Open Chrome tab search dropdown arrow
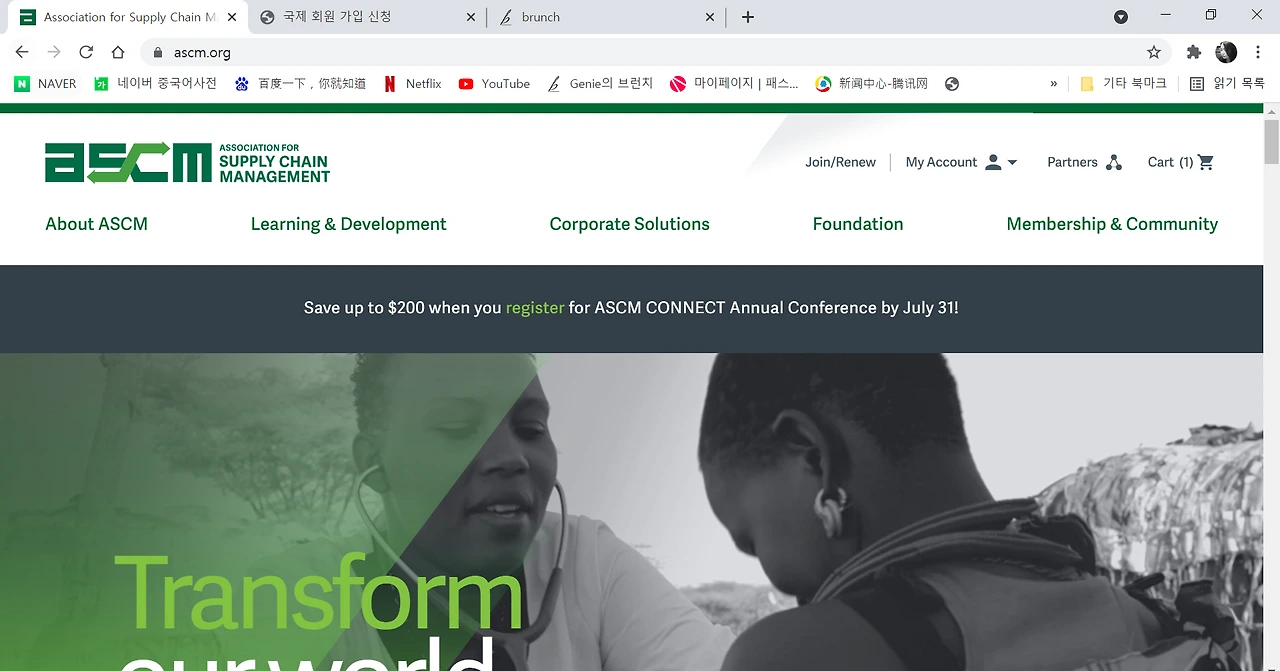The width and height of the screenshot is (1280, 671). (x=1121, y=17)
